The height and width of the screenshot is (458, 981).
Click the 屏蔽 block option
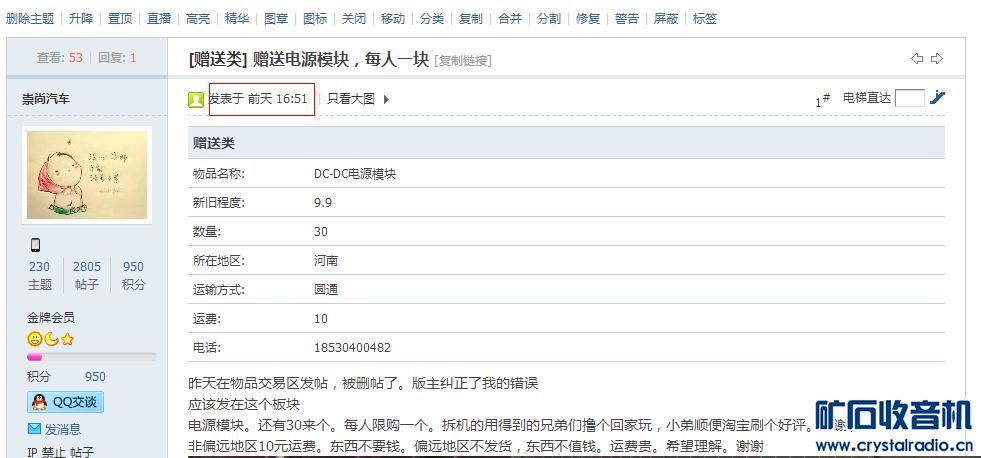tap(666, 19)
